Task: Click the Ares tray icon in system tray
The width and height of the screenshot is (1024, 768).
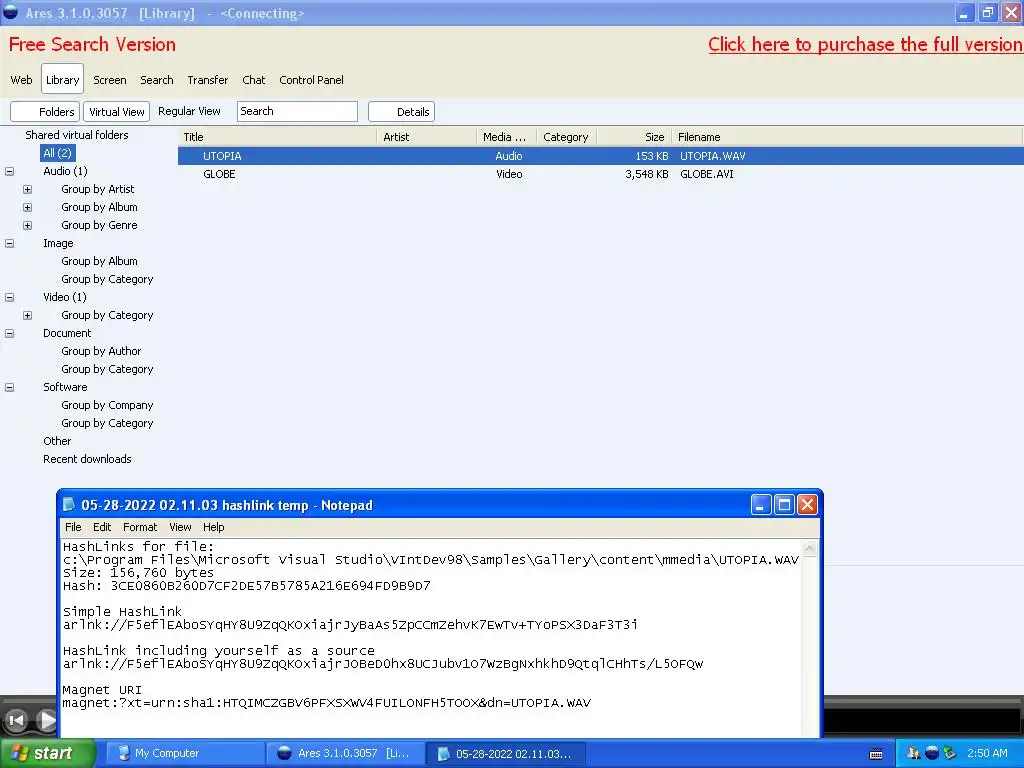Action: 932,753
